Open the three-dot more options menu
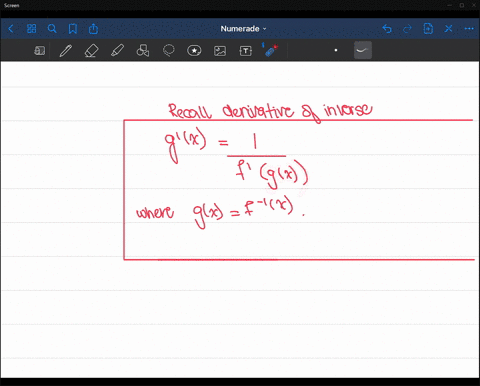This screenshot has width=480, height=386. (469, 29)
